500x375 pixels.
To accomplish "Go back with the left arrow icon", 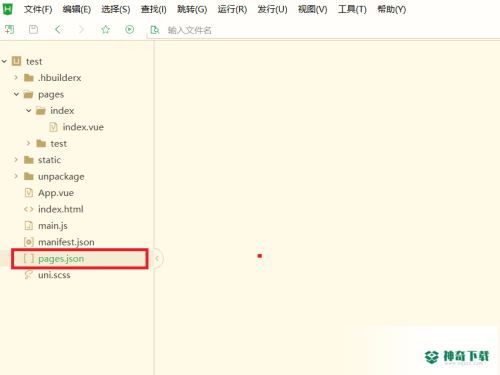I will [x=58, y=30].
